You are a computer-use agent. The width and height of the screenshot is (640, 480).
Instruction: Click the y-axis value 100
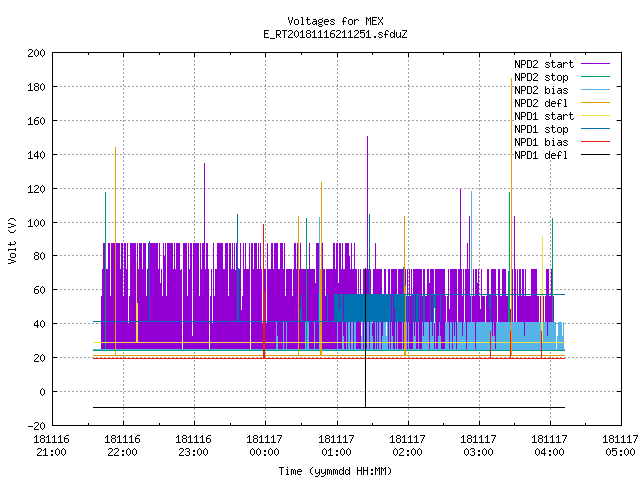pos(36,222)
